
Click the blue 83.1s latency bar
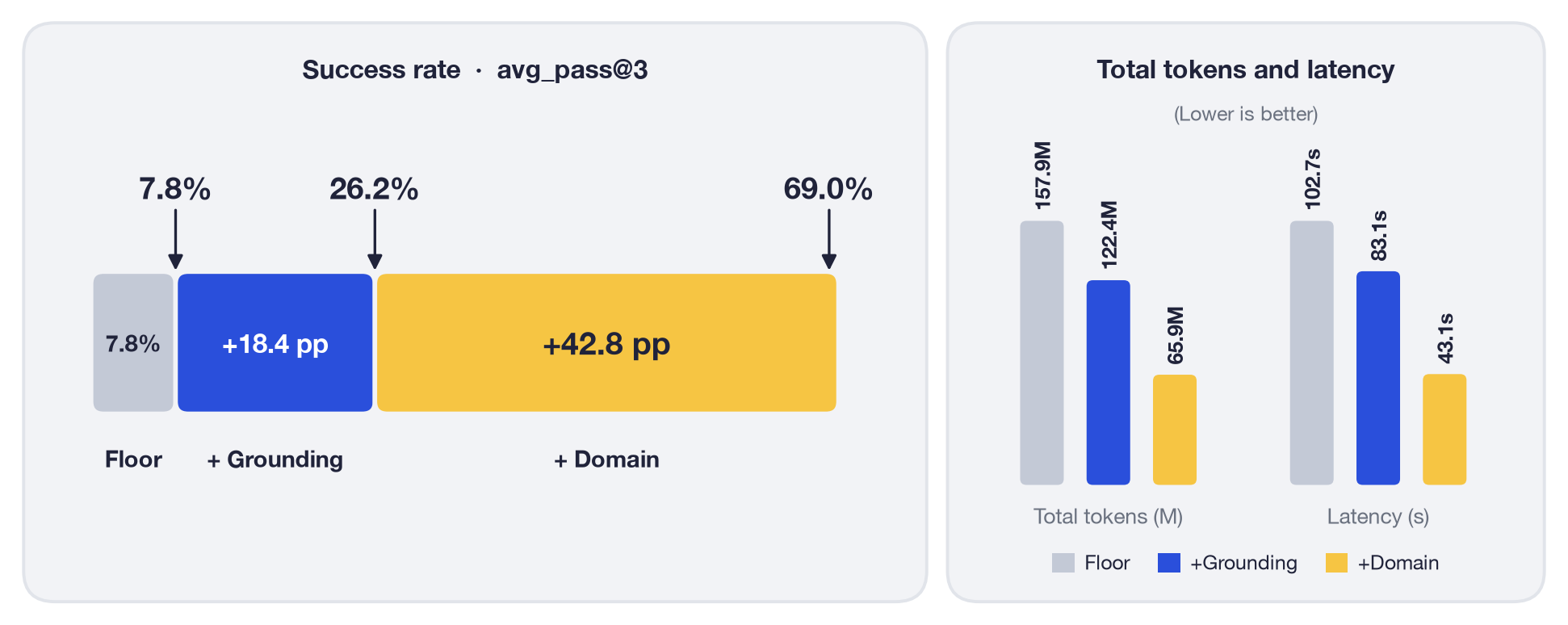1378,378
